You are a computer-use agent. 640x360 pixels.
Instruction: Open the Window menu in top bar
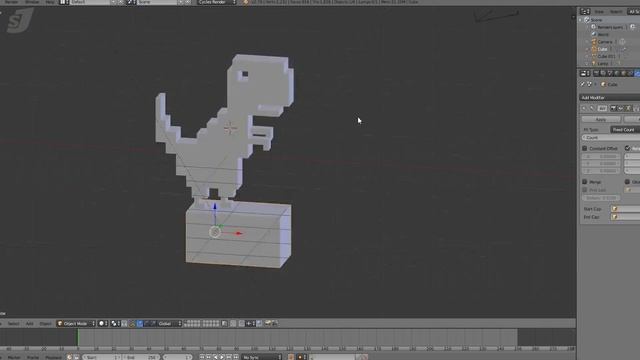click(x=32, y=2)
